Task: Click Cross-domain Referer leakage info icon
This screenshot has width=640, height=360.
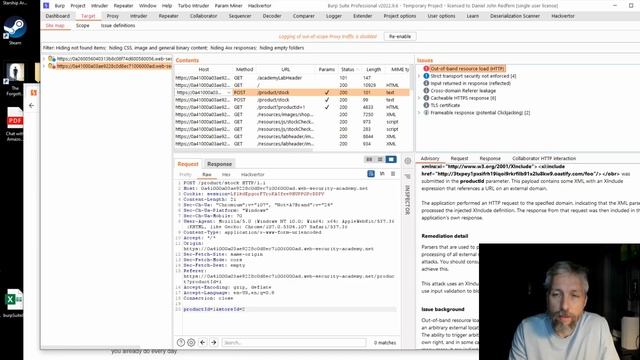Action: (426, 91)
